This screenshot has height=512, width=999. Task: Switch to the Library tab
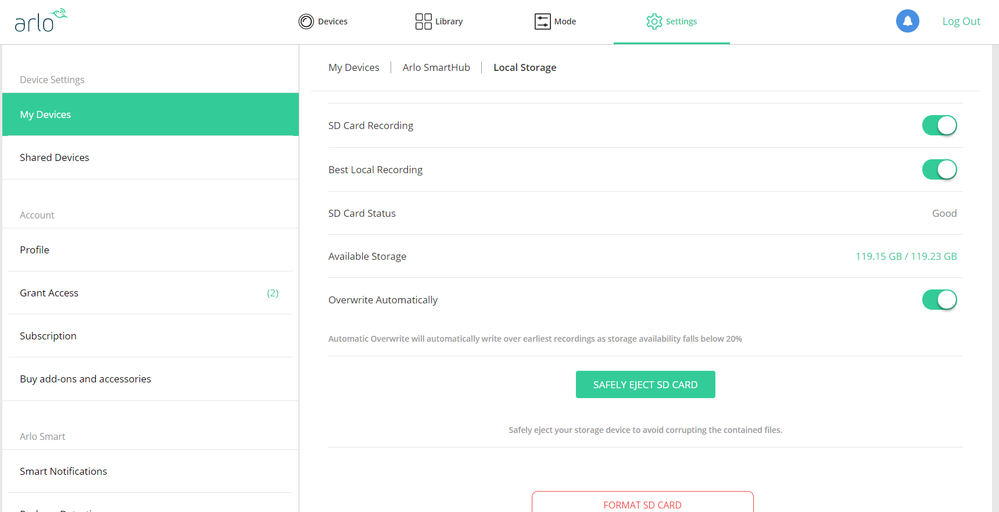[439, 22]
